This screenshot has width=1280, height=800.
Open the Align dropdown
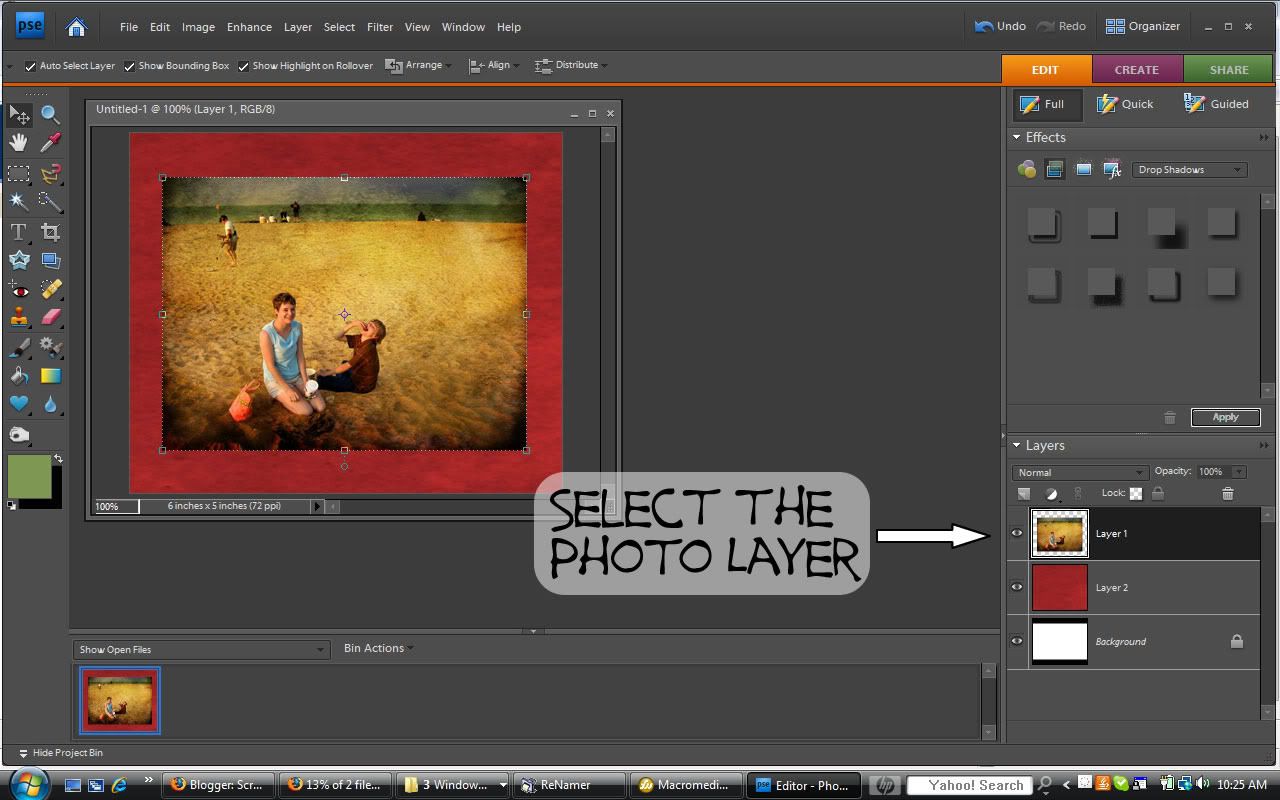point(493,65)
